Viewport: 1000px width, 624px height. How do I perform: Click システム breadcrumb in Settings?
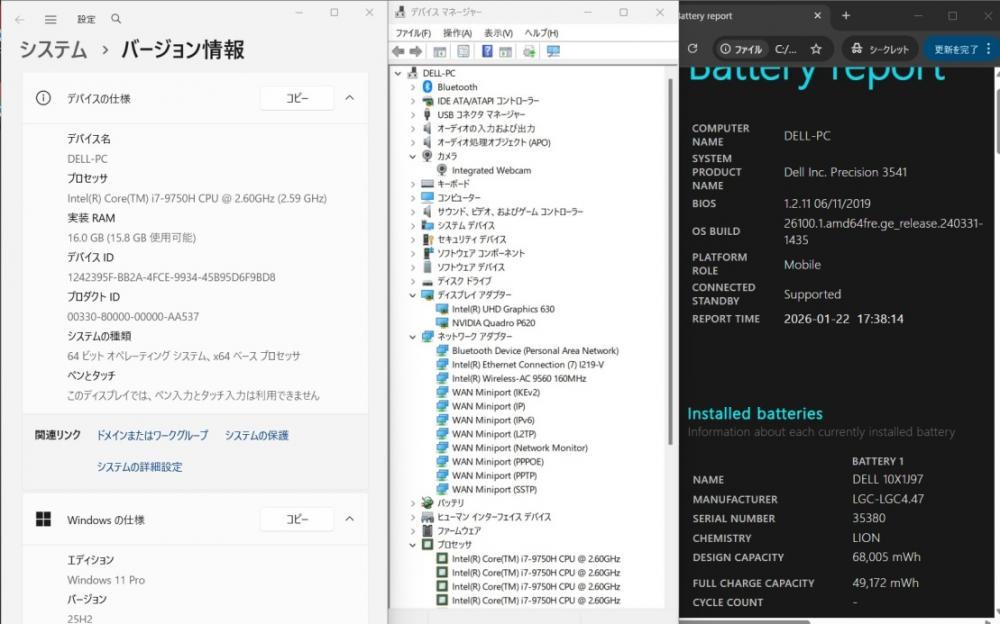53,49
